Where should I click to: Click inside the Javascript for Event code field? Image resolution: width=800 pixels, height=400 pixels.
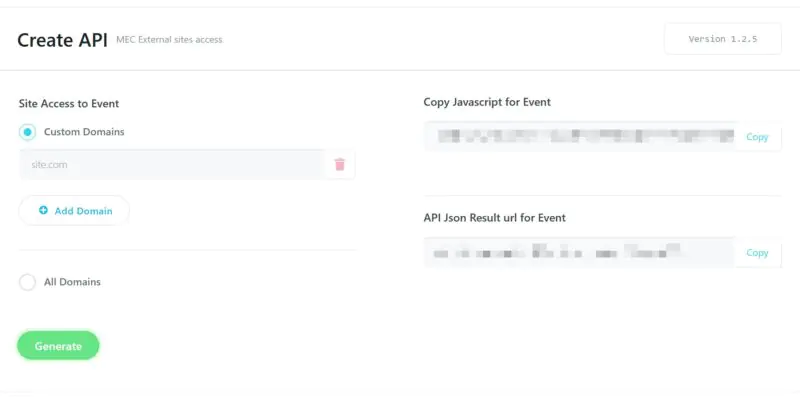pos(580,137)
